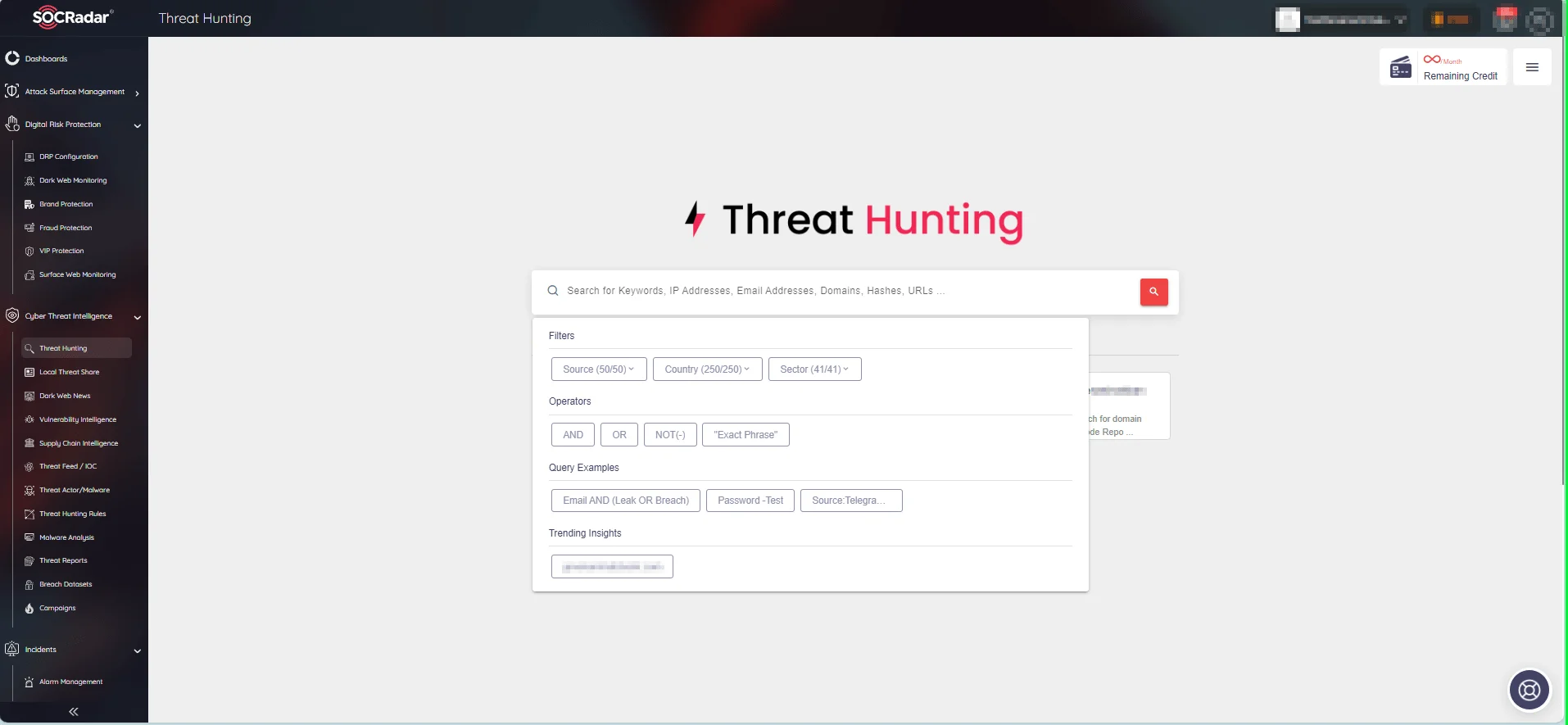Insert the NOT(-) operator
1568x725 pixels.
coord(670,435)
